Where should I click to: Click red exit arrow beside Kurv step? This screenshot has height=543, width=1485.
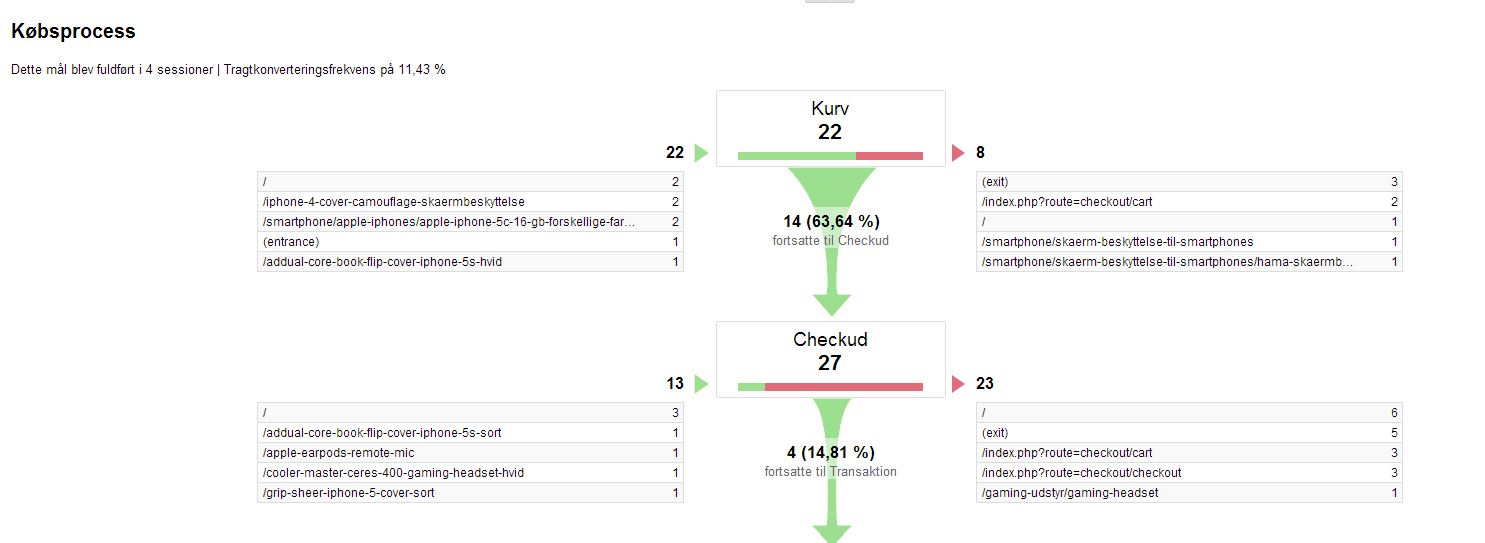tap(958, 153)
